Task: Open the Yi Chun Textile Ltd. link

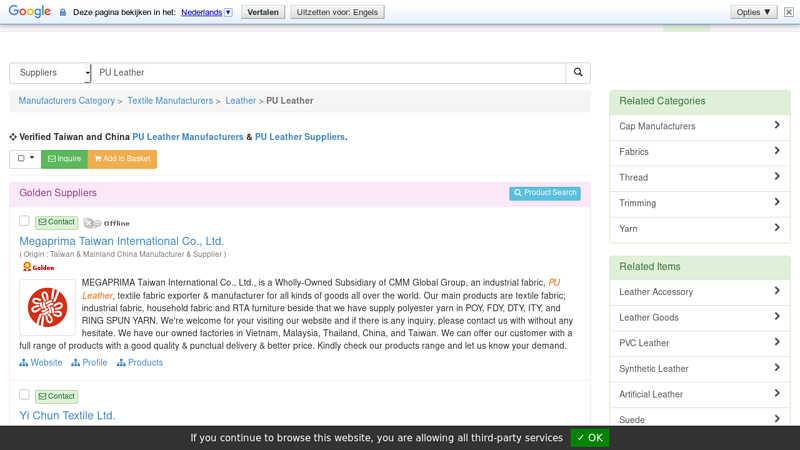Action: pyautogui.click(x=67, y=415)
